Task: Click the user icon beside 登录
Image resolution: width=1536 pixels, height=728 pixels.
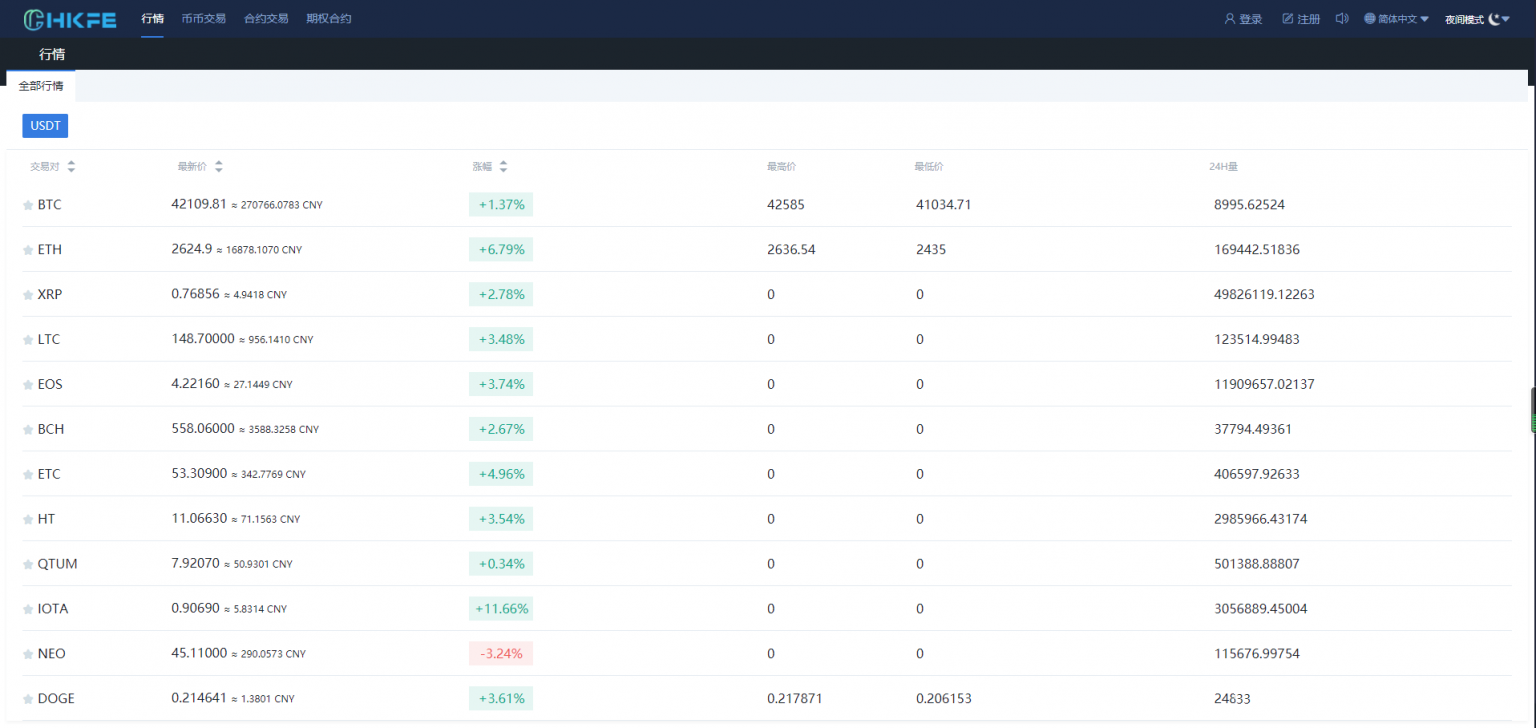Action: [1230, 19]
